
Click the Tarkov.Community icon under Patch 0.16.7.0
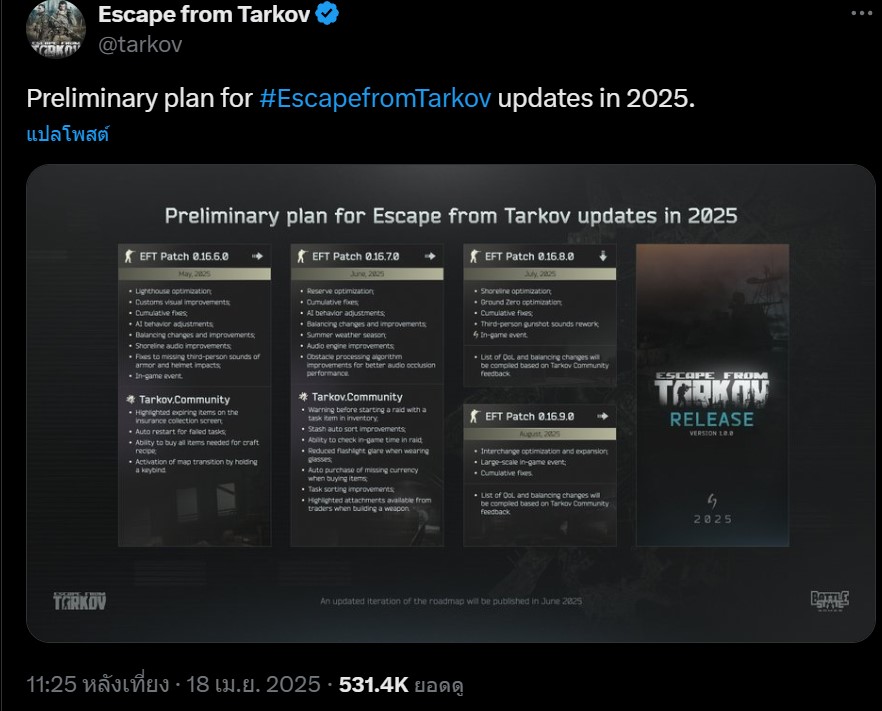point(303,397)
